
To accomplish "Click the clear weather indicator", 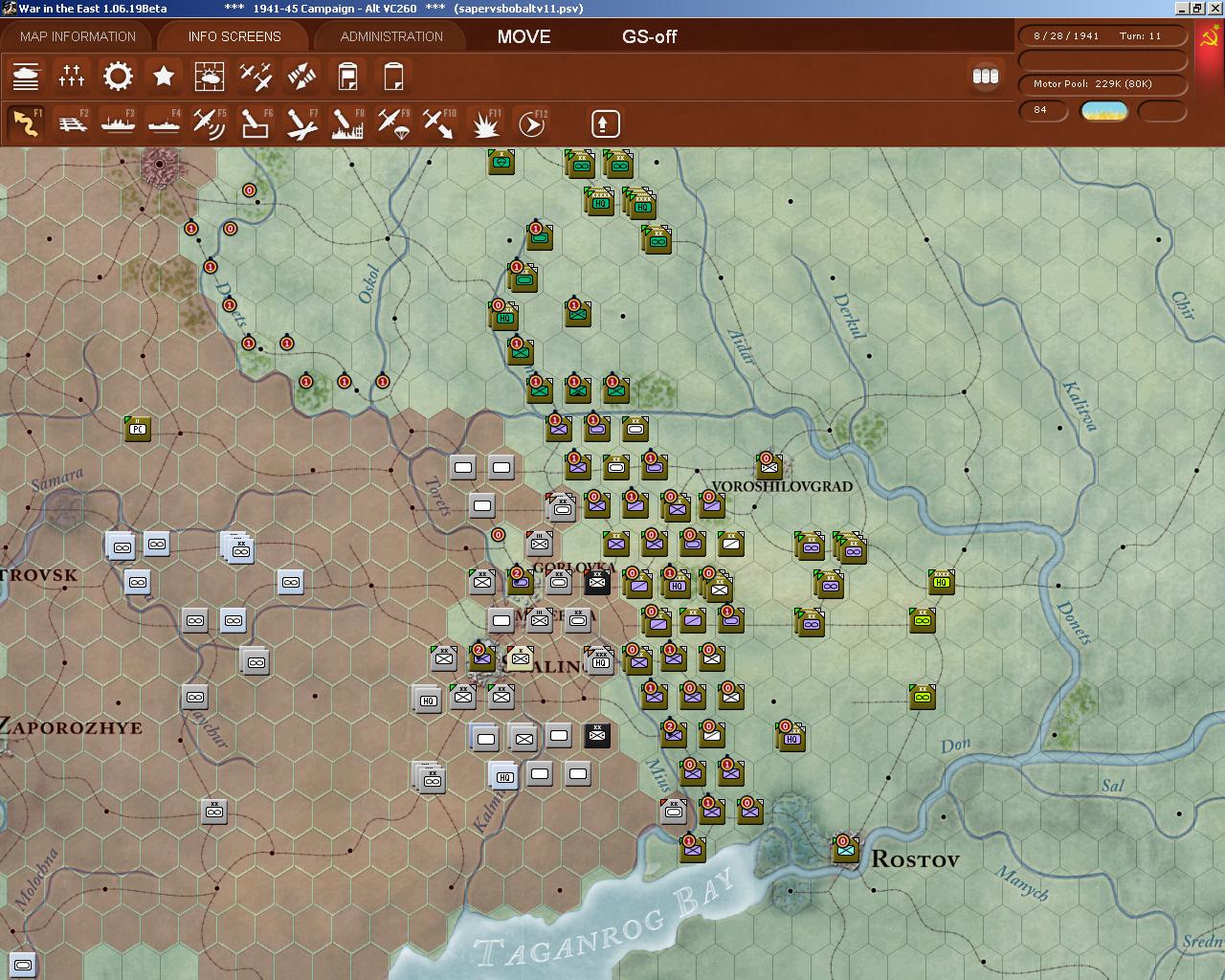I will tap(1103, 111).
